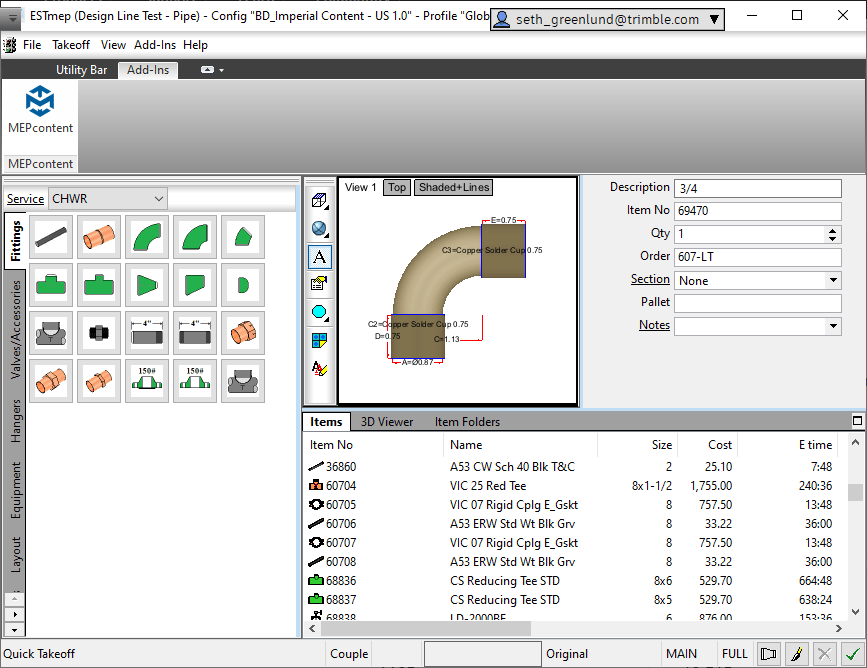Pick the first 4-inch pipe nipple
Viewport: 867px width, 668px height.
(147, 333)
